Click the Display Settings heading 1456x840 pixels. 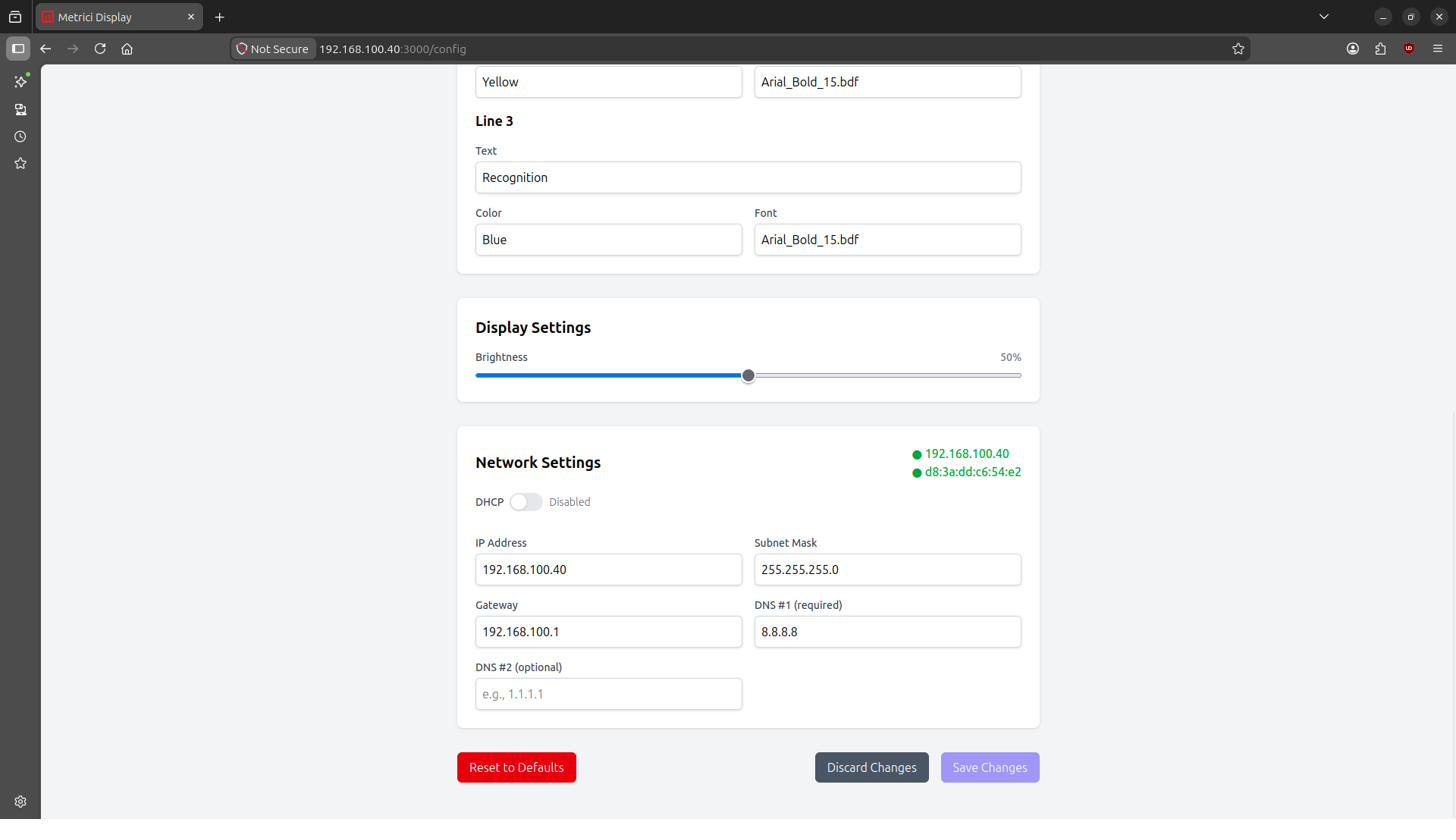(533, 328)
